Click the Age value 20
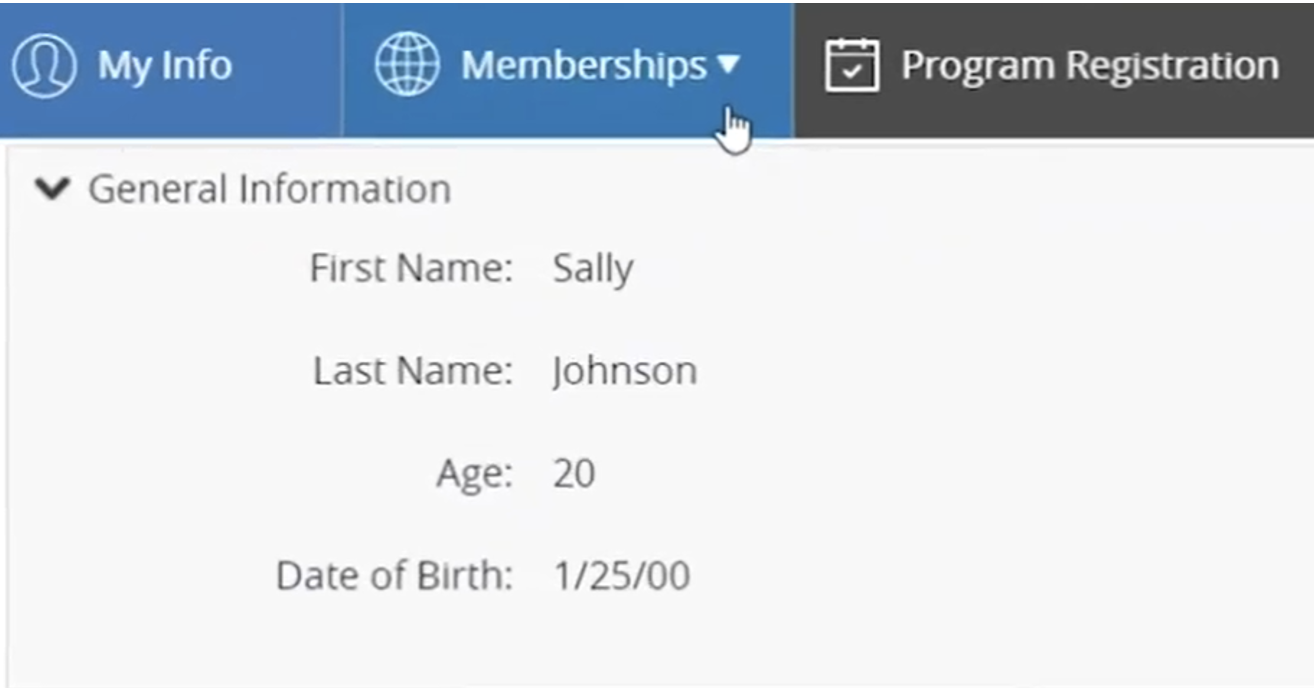This screenshot has height=692, width=1314. [x=574, y=473]
